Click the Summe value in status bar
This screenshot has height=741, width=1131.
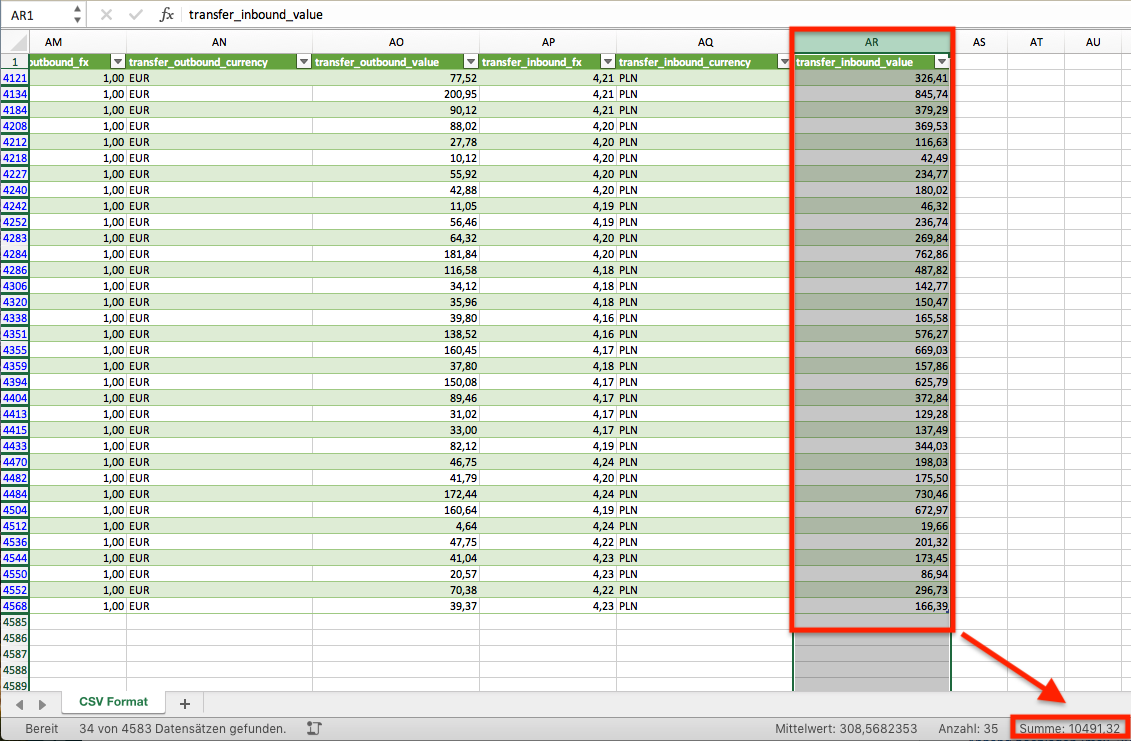(1069, 729)
